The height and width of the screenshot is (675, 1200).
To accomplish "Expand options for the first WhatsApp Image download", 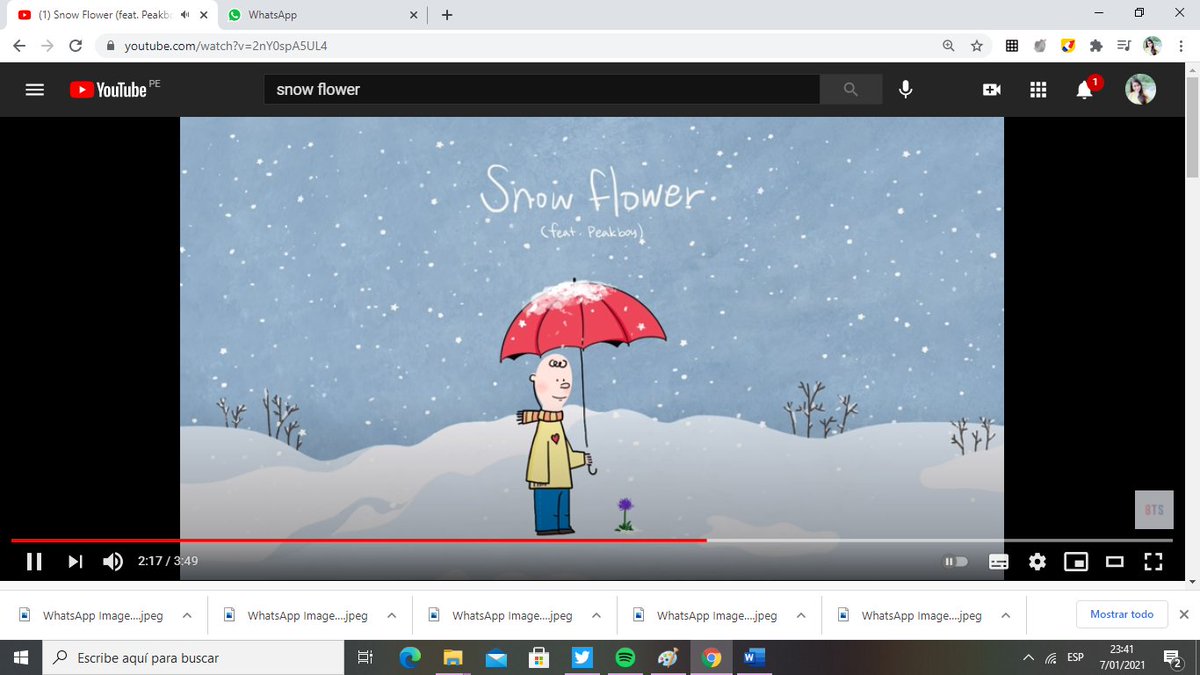I will click(187, 615).
